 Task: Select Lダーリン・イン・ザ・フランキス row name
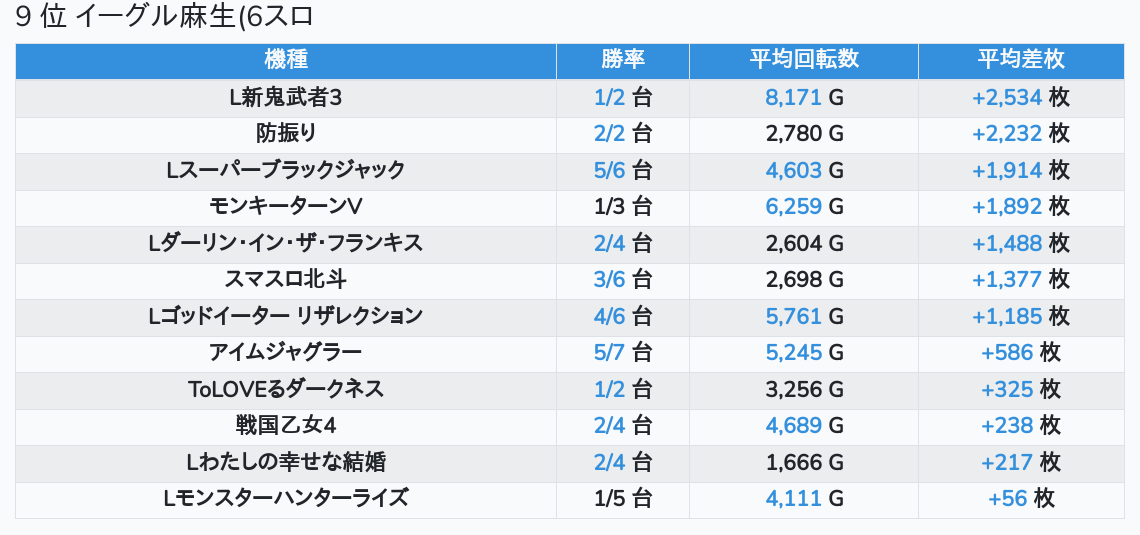click(x=286, y=243)
